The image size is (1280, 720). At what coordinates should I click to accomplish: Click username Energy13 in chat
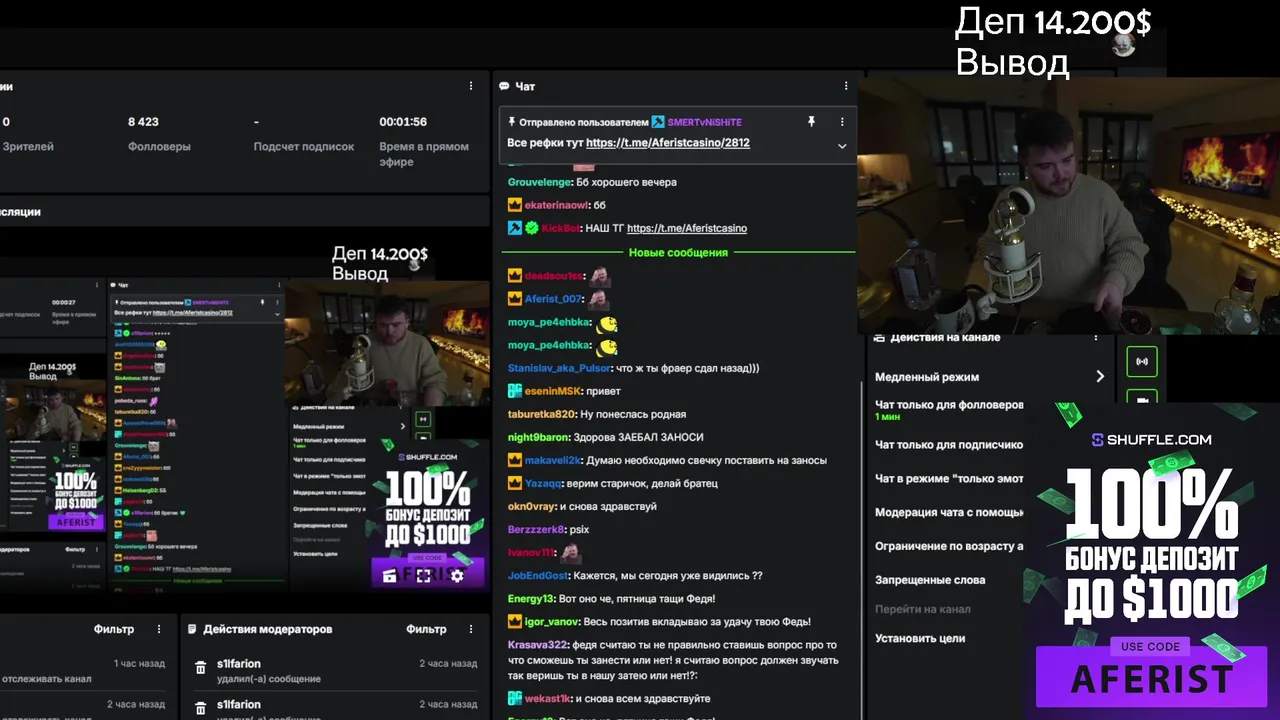point(530,599)
